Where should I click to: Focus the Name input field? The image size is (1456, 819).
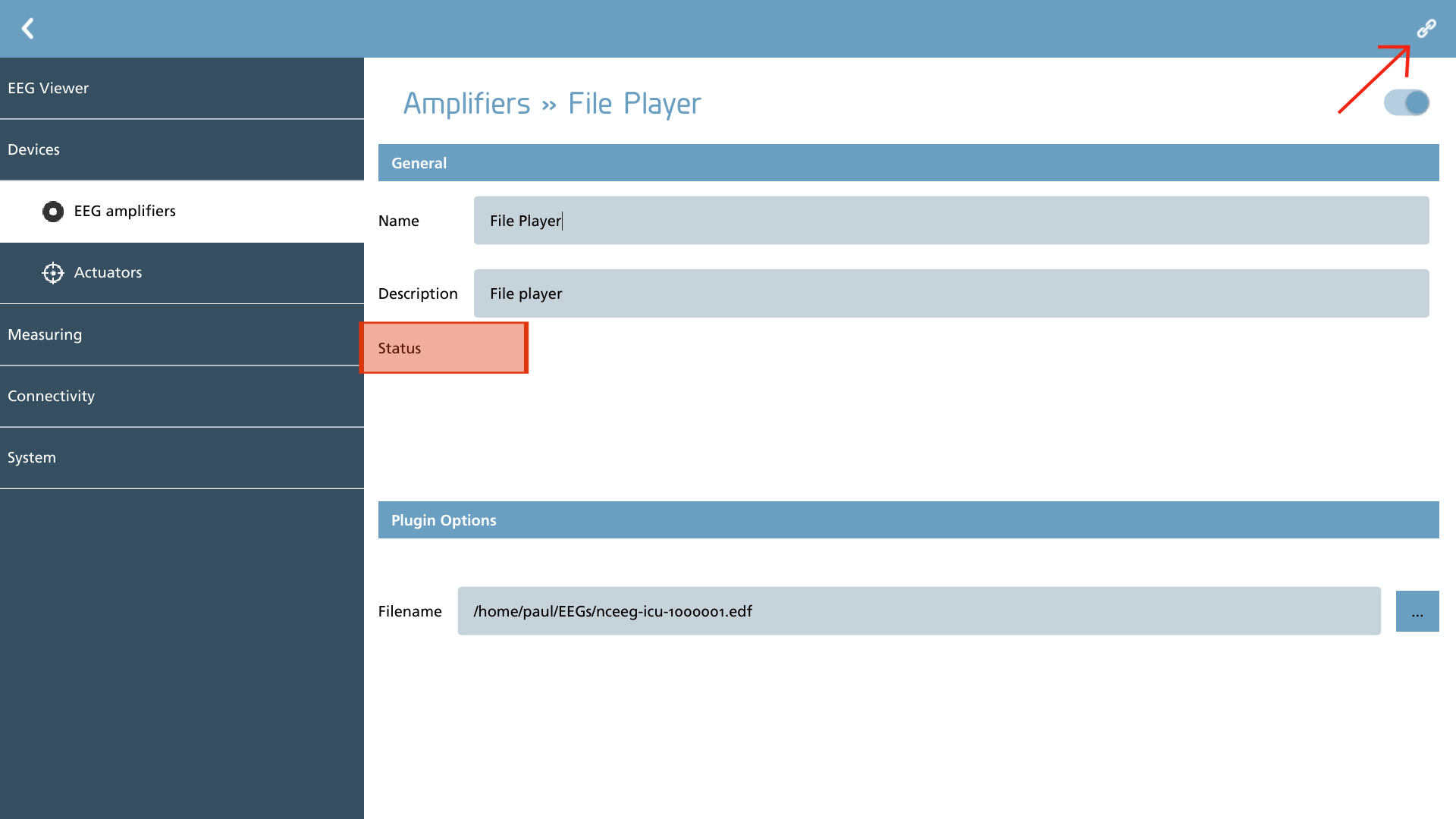951,221
